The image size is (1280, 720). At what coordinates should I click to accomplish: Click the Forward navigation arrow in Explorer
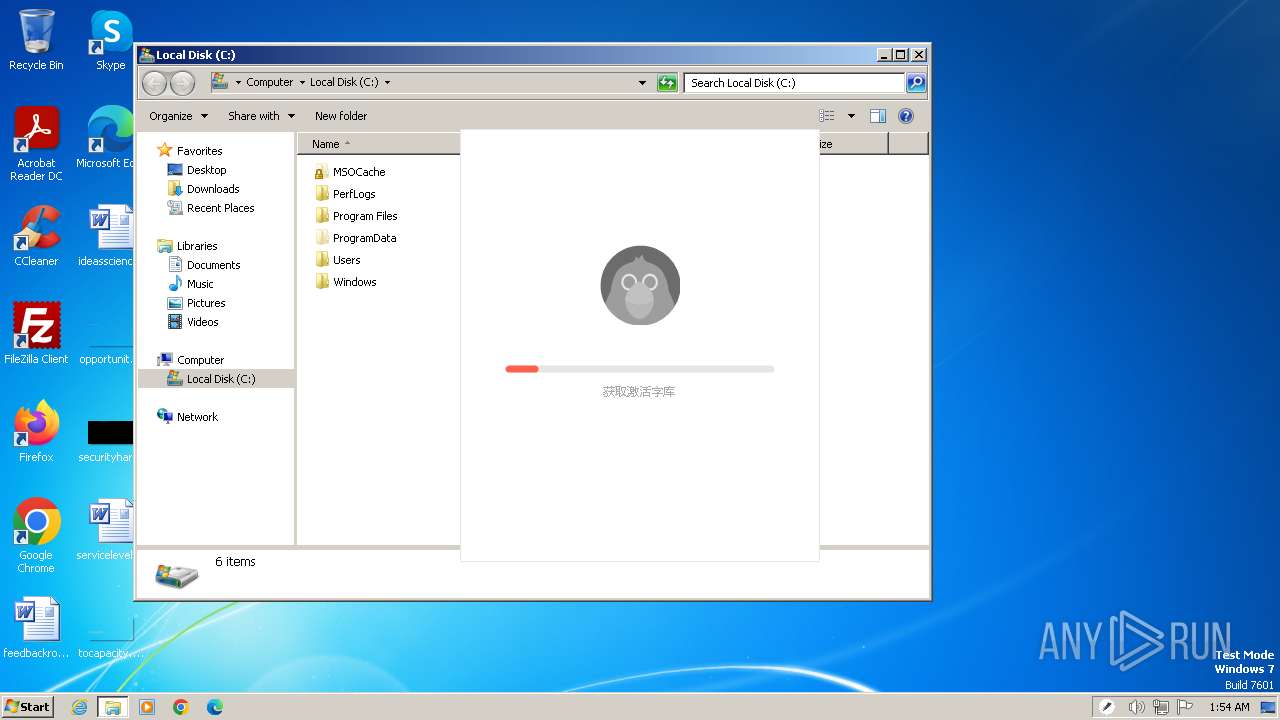tap(182, 83)
